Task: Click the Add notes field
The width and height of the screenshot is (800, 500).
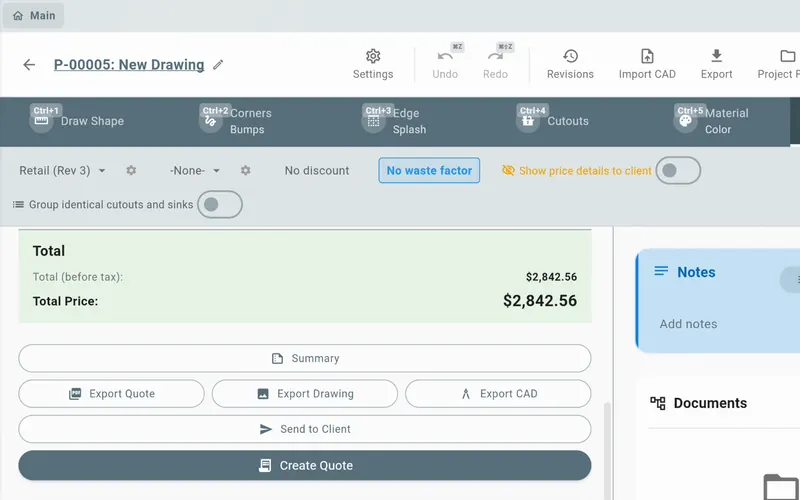Action: click(x=688, y=324)
